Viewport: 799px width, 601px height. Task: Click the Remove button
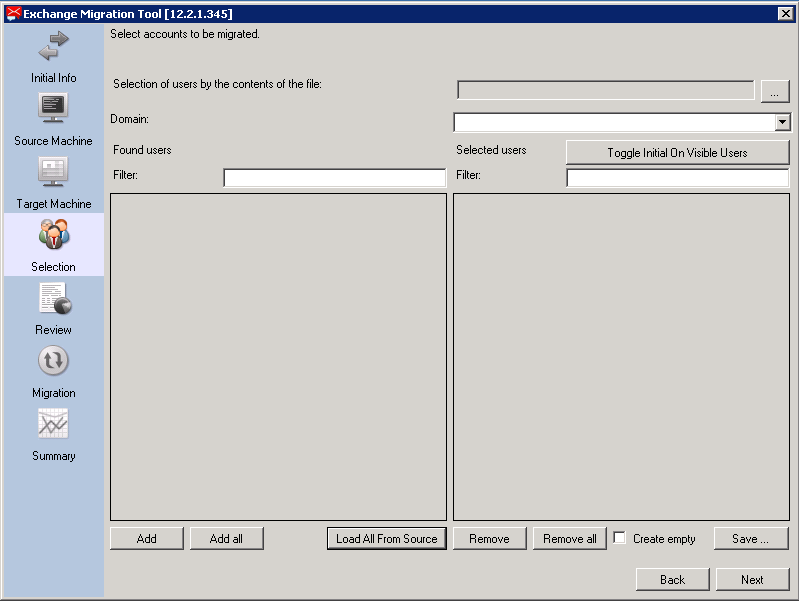click(x=489, y=538)
